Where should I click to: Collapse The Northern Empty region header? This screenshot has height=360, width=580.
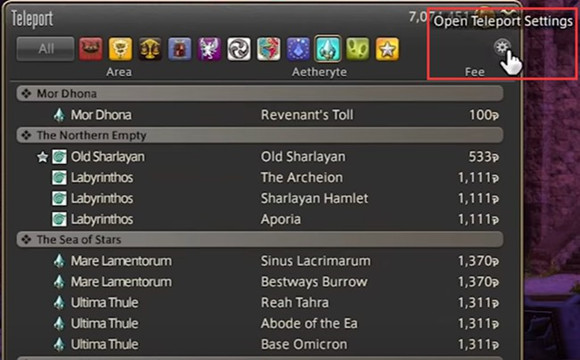click(260, 135)
